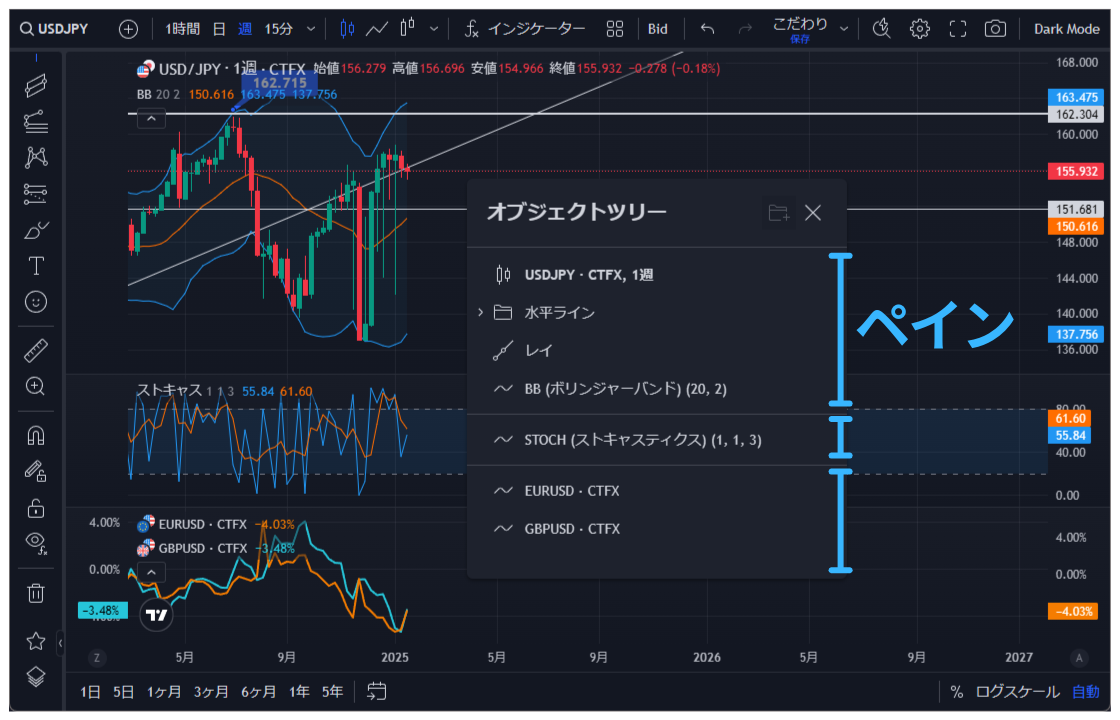Toggle stay in drawing mode
This screenshot has width=1120, height=720.
point(36,471)
